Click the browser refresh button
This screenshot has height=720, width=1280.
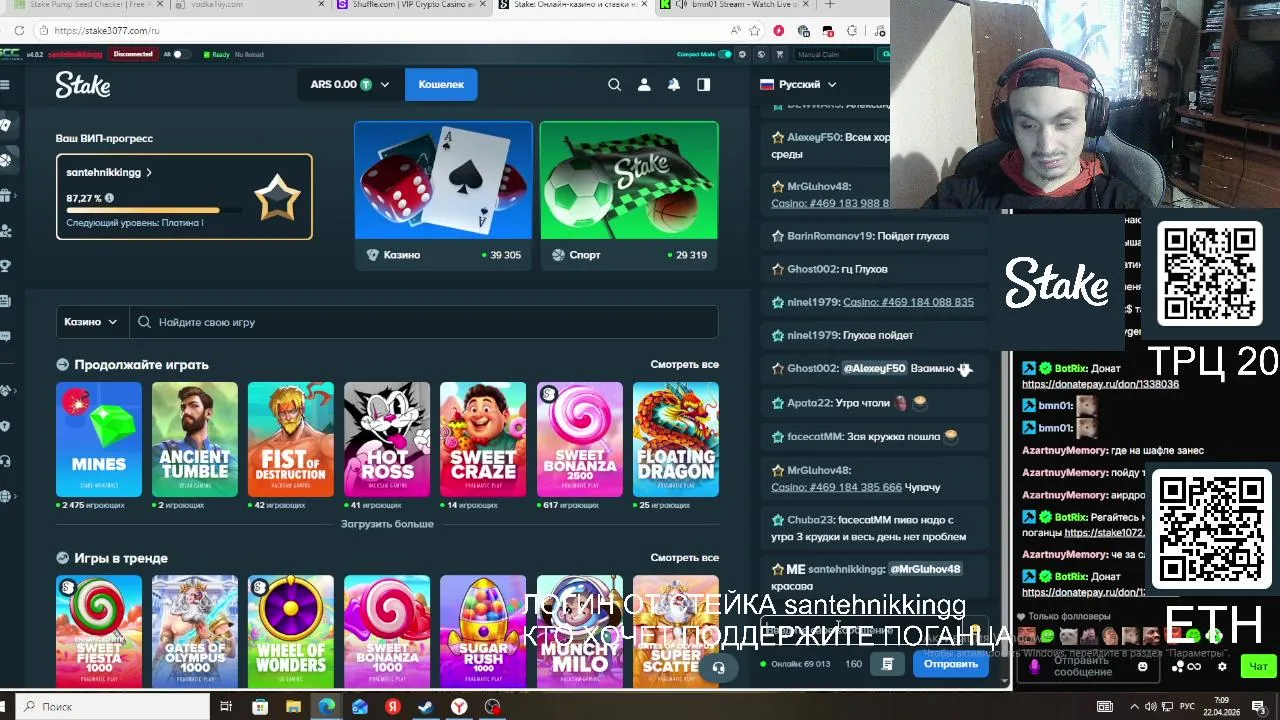19,31
